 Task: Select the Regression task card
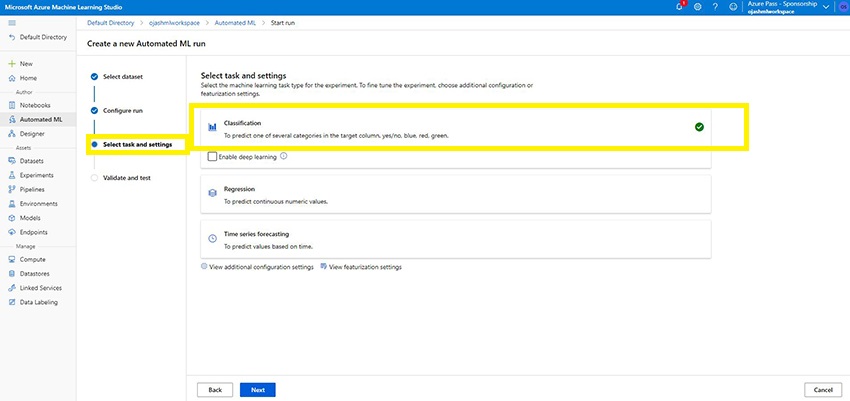pyautogui.click(x=455, y=194)
